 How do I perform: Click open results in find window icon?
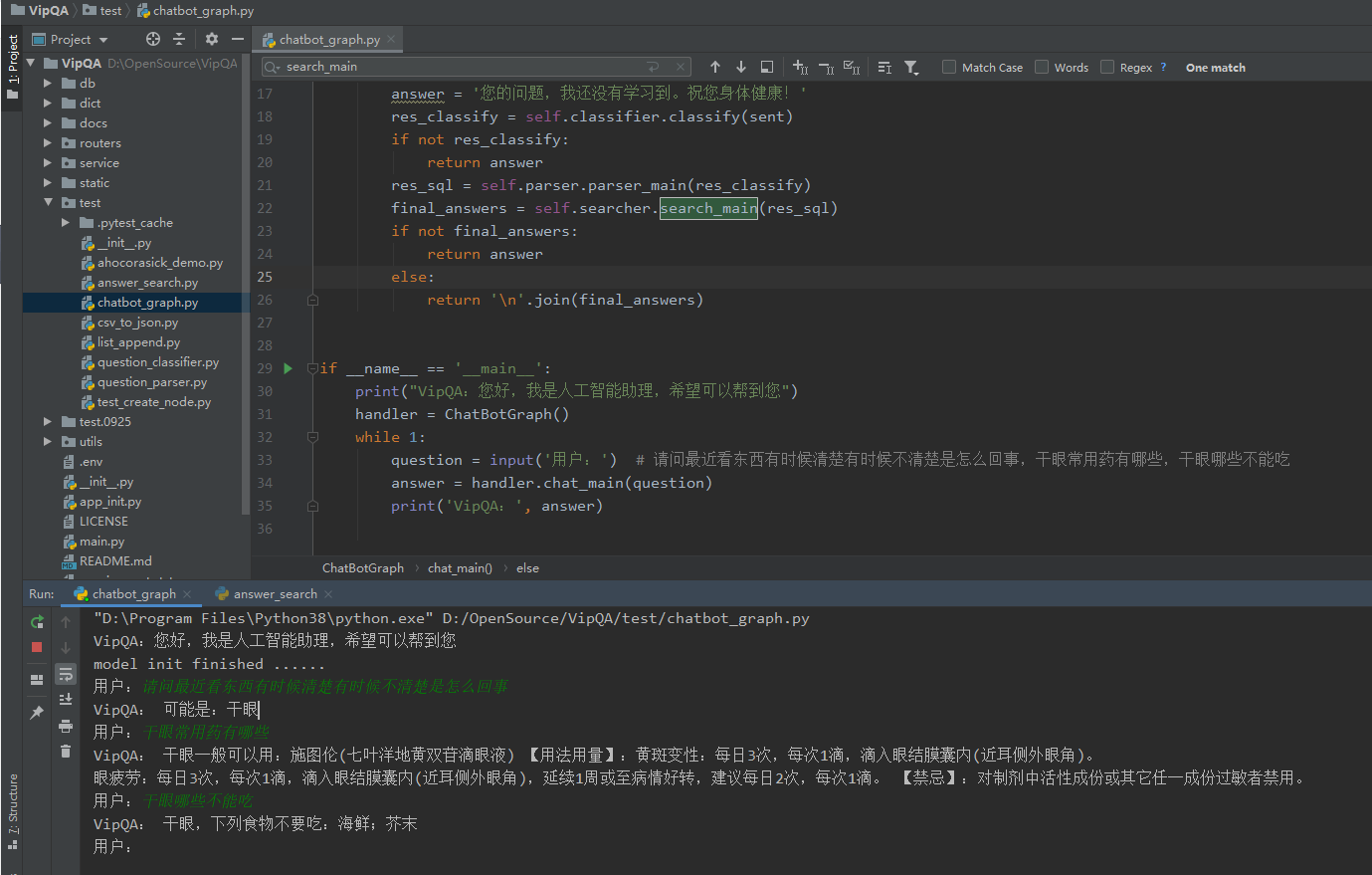coord(767,67)
